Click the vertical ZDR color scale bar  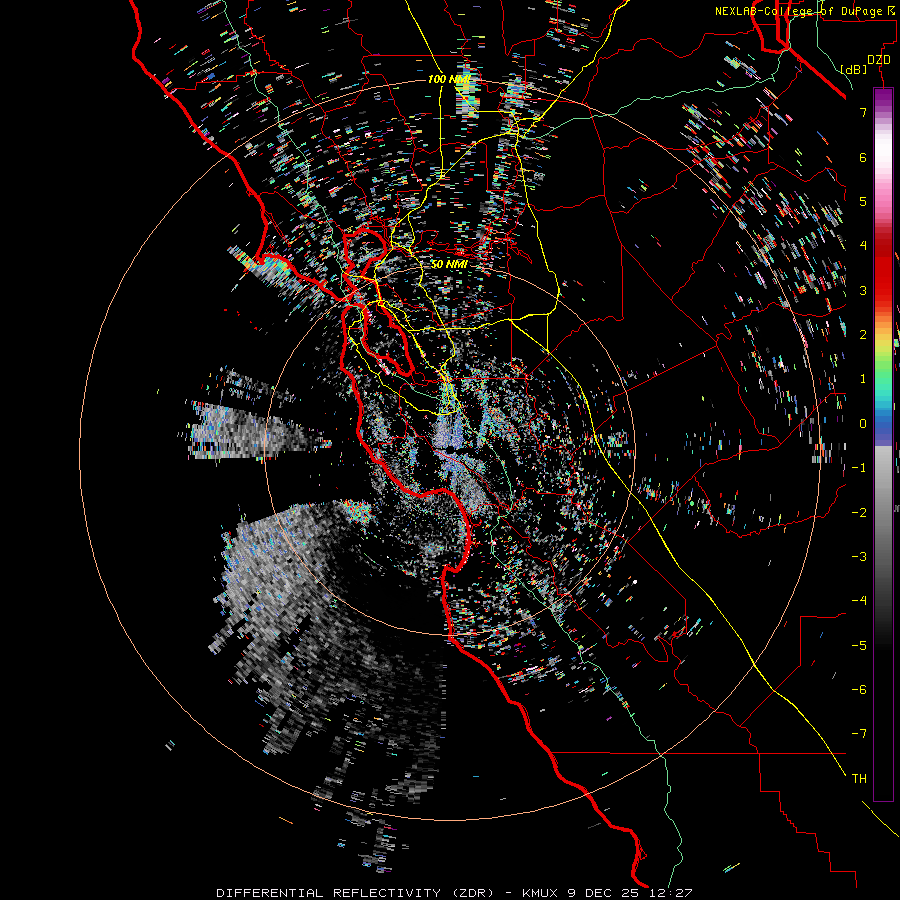(x=883, y=444)
